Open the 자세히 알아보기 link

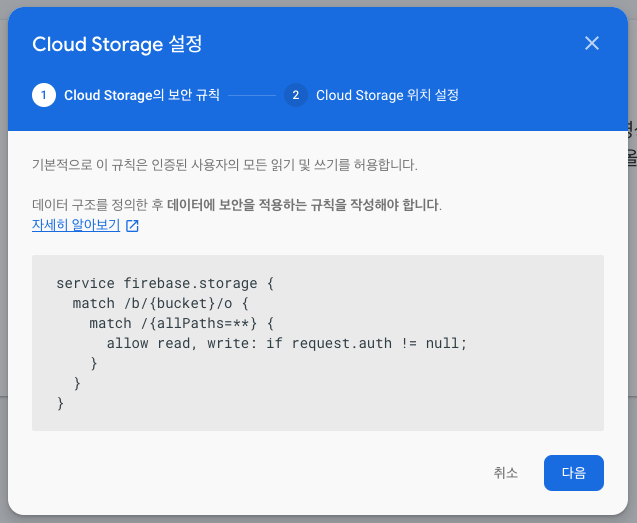[76, 225]
